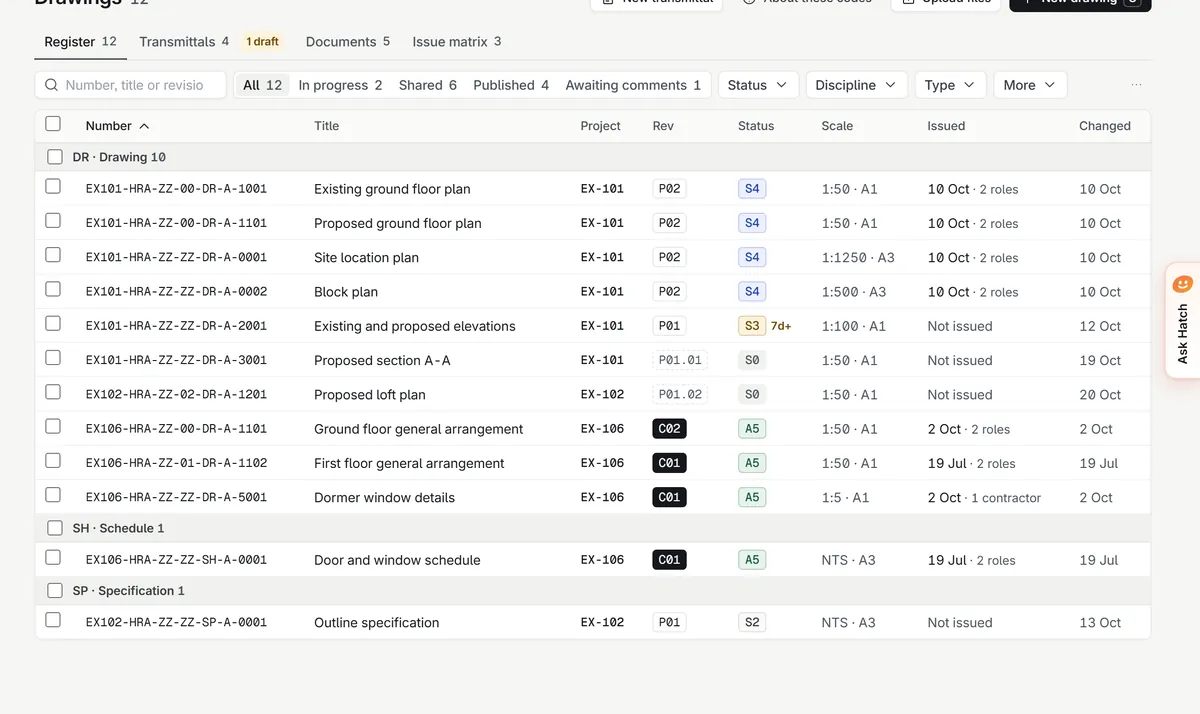Click the P01.01 revision badge
Image resolution: width=1200 pixels, height=714 pixels.
[680, 360]
